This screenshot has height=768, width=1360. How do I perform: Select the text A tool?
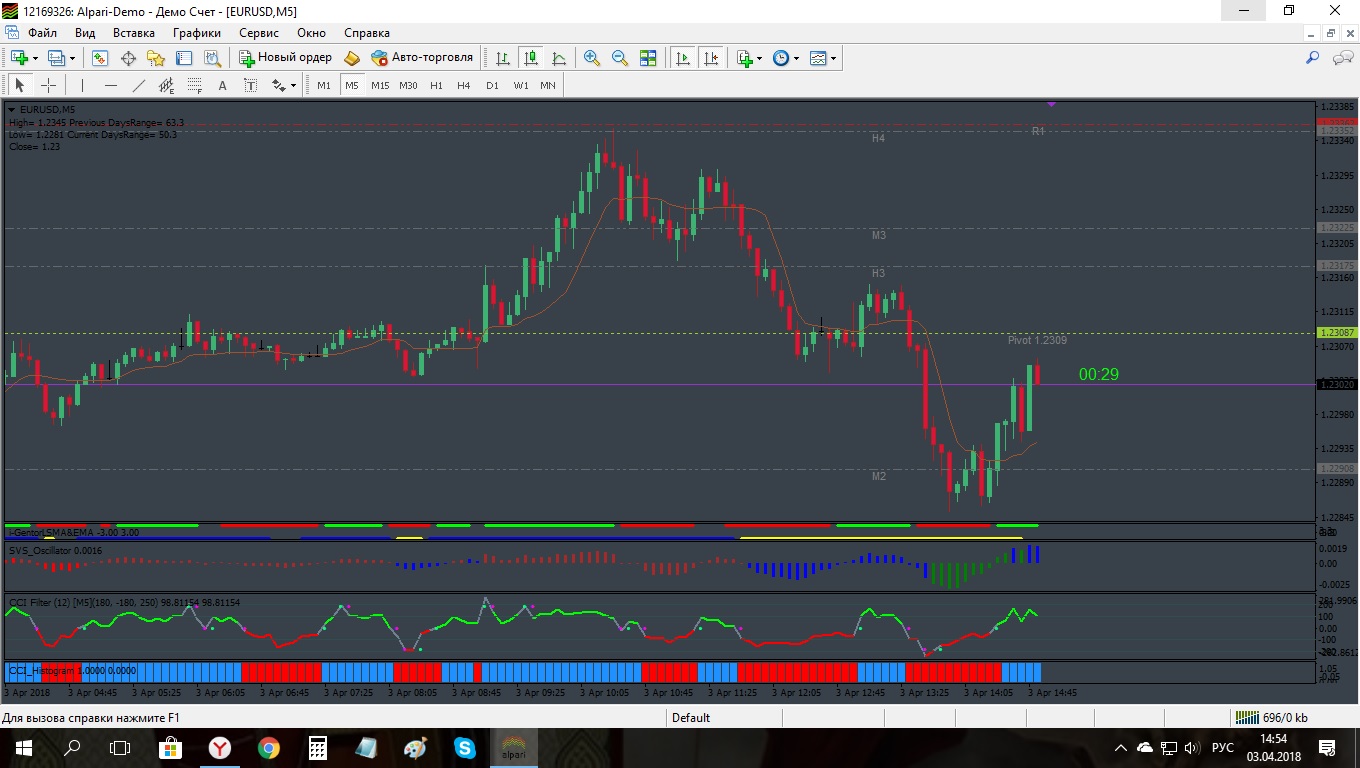(222, 85)
